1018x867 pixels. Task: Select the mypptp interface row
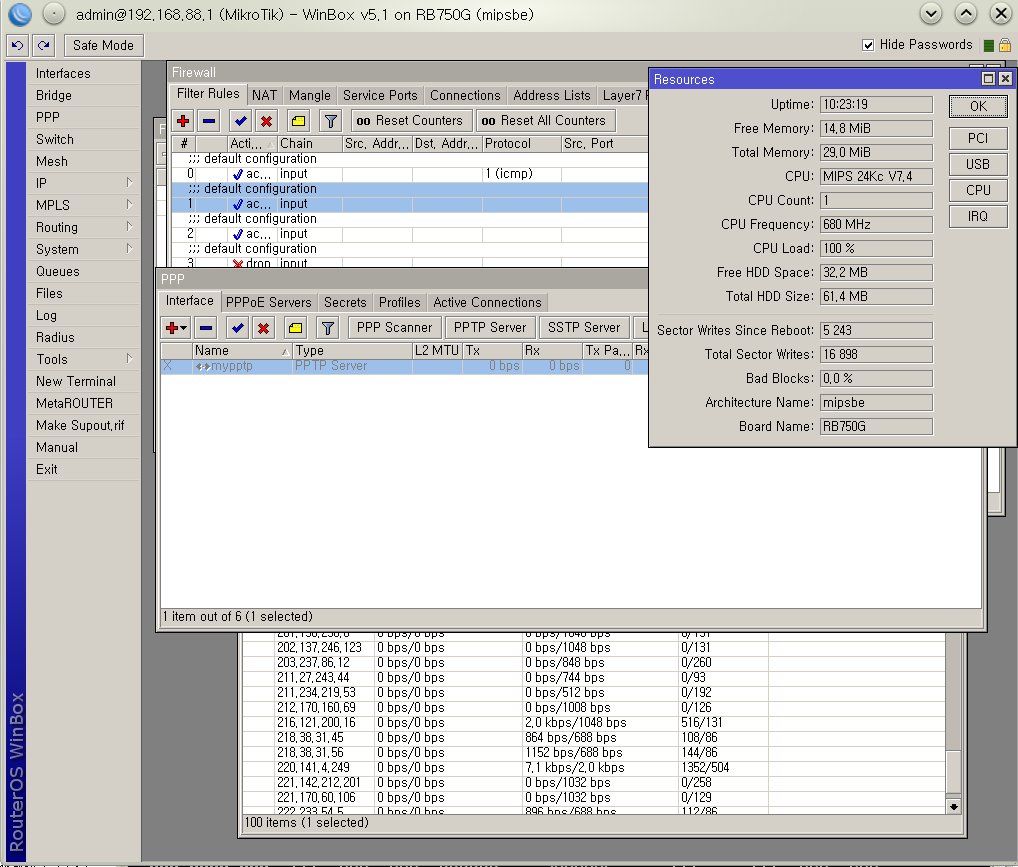(x=404, y=366)
